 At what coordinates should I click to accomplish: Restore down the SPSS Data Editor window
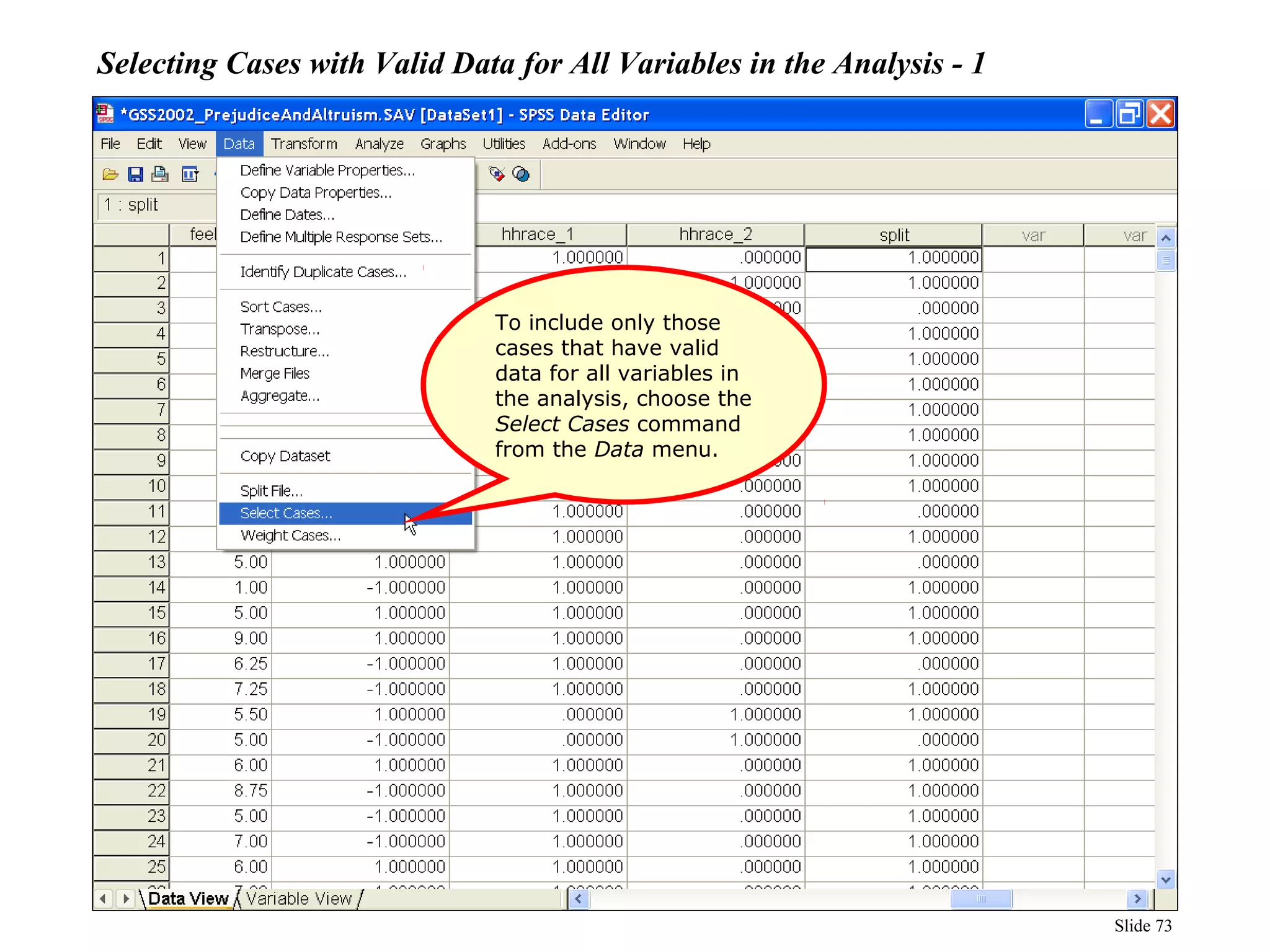click(1129, 114)
